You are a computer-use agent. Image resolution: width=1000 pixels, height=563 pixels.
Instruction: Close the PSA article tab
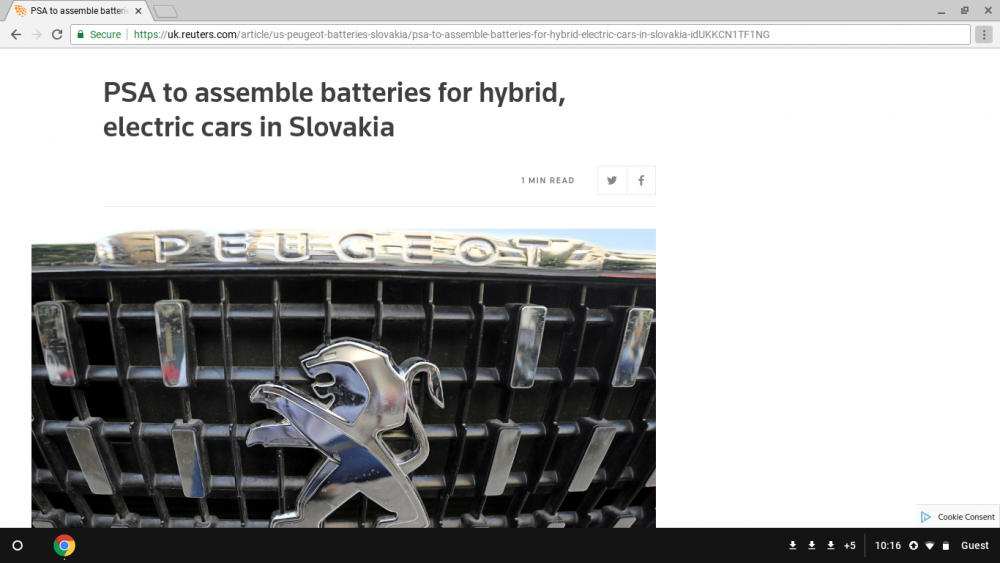point(138,11)
